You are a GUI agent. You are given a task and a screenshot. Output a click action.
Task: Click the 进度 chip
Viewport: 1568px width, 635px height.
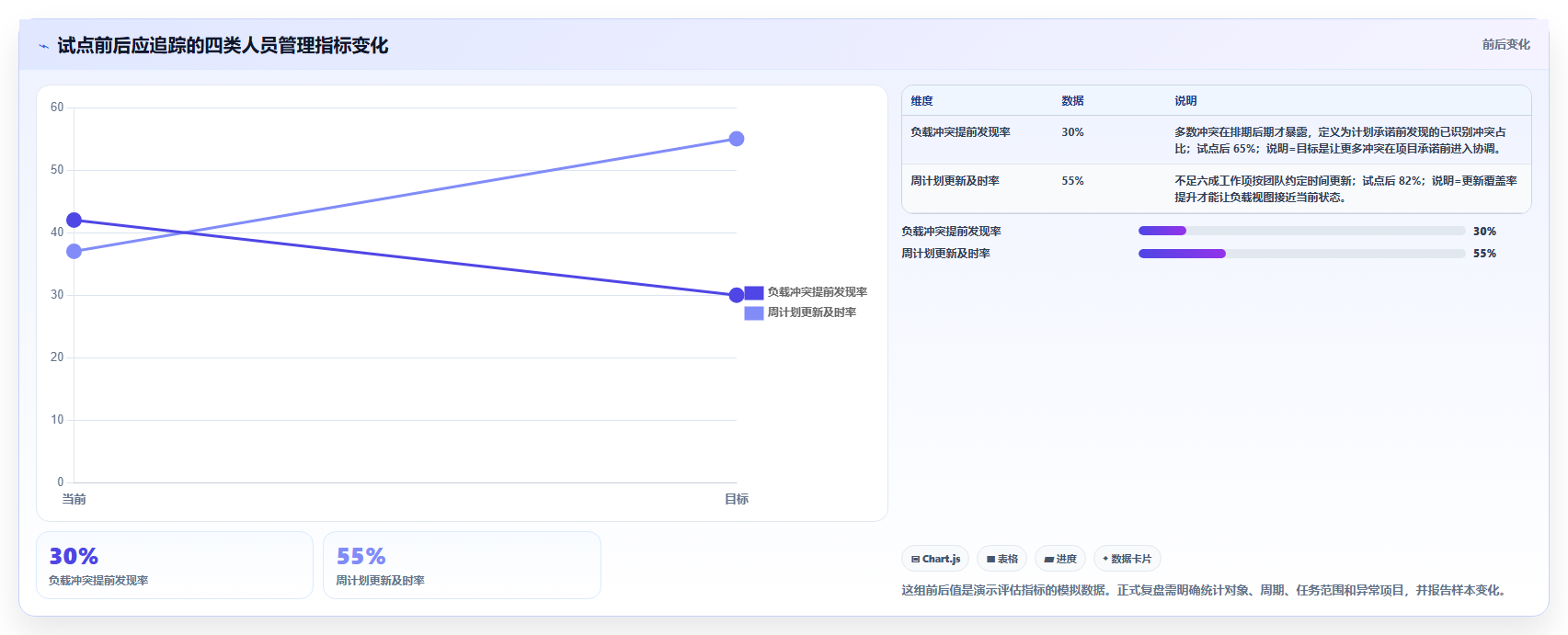[x=1059, y=559]
